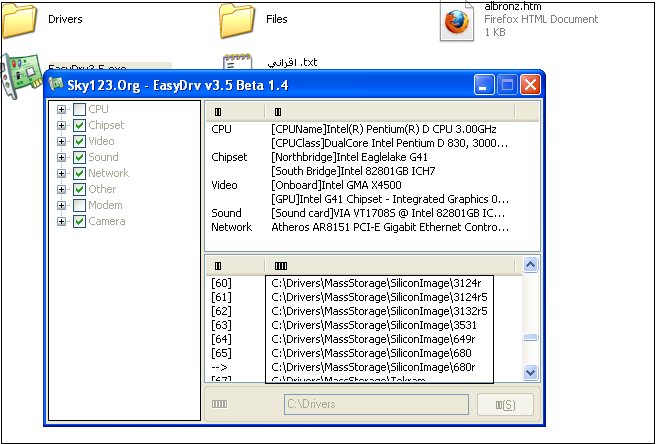Uncheck the Network checkbox
Viewport: 656px width, 444px height.
79,173
